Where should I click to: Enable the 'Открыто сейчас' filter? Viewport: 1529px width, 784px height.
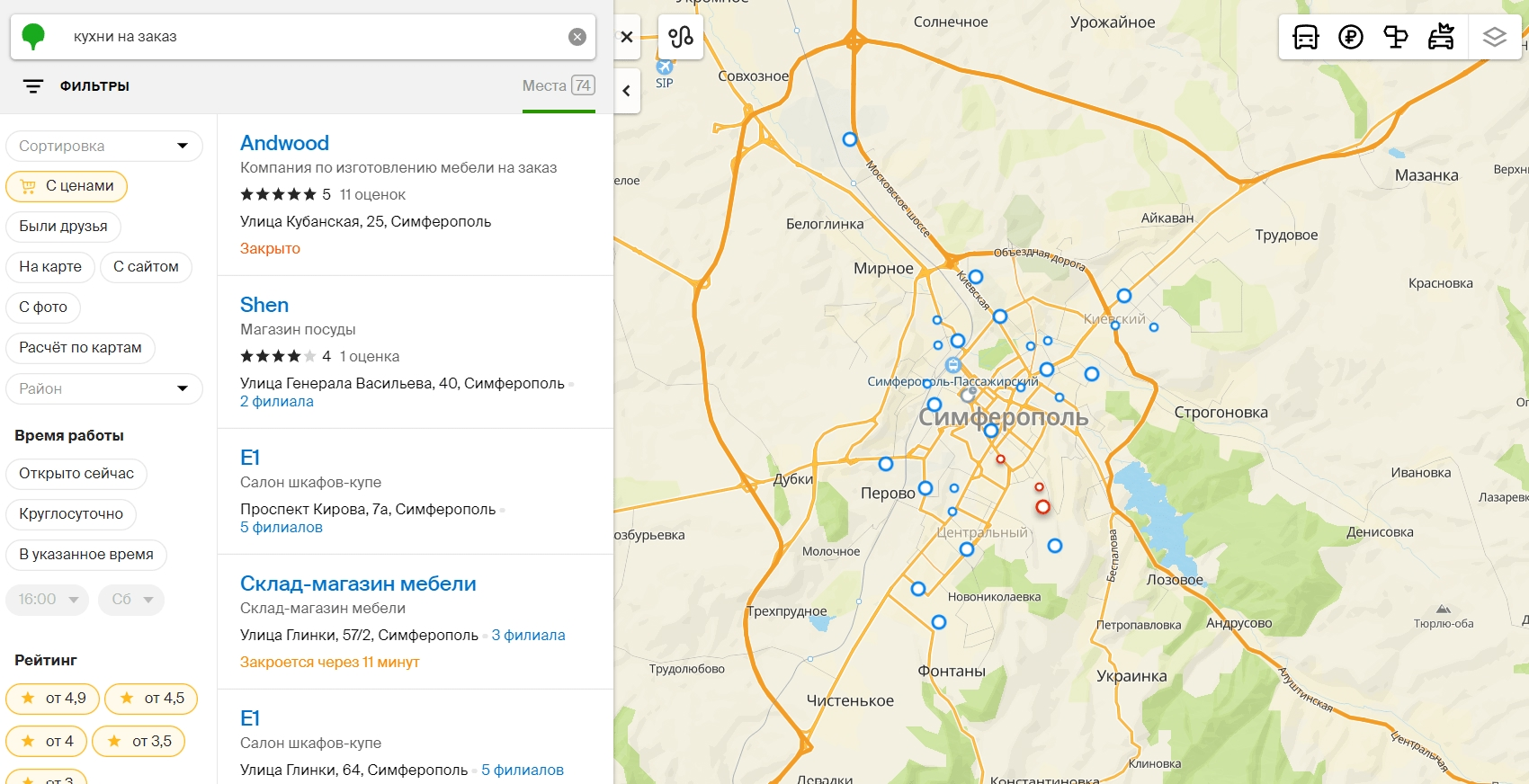click(76, 474)
